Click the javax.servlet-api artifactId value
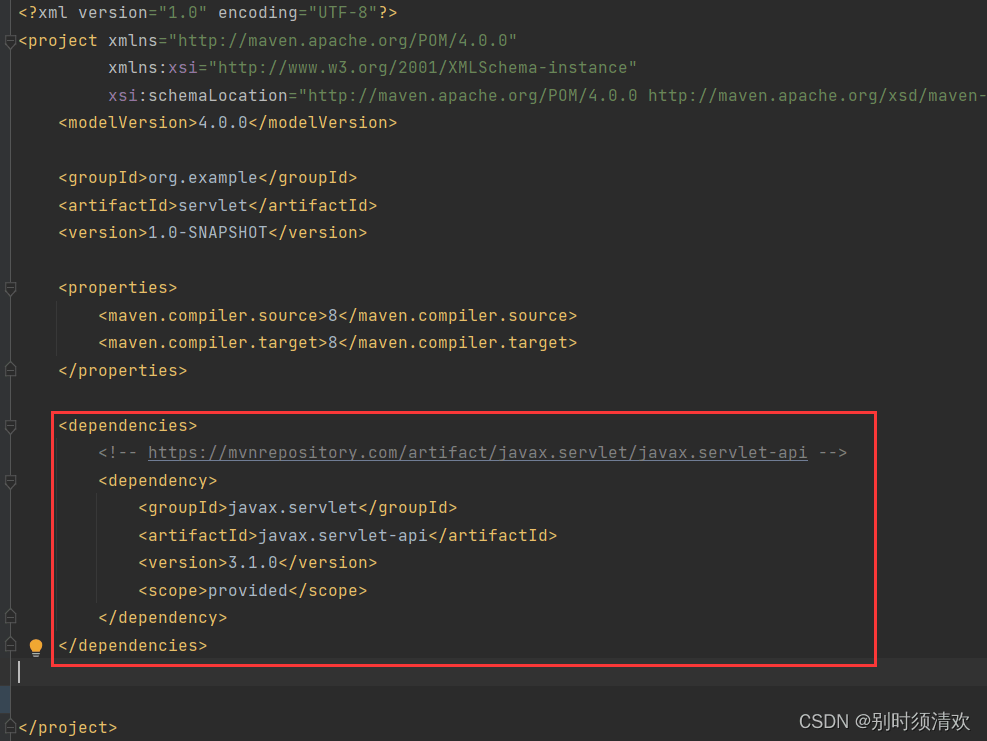The height and width of the screenshot is (741, 987). (x=342, y=535)
